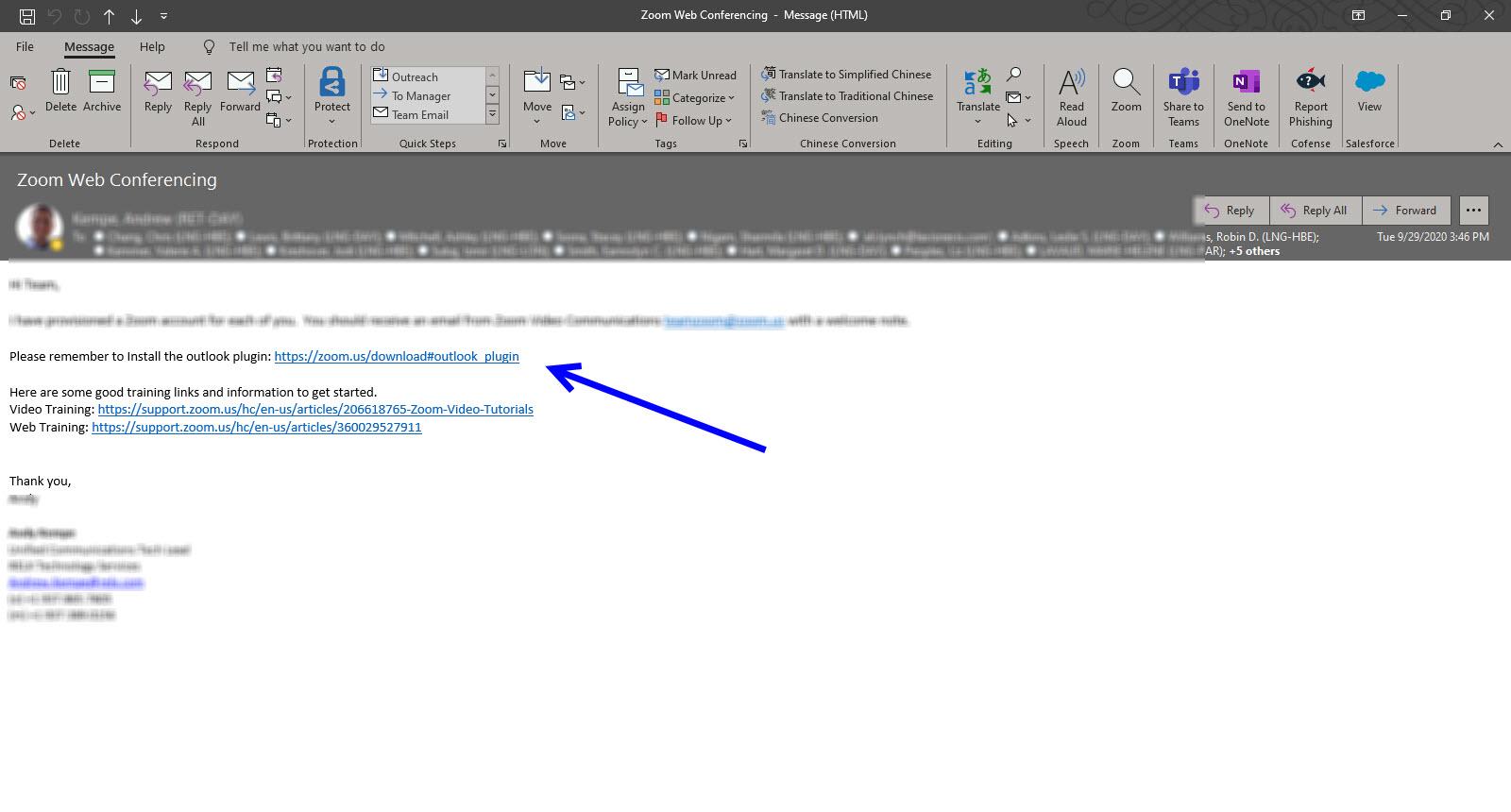Click the Save icon in the title bar
1511x812 pixels.
(x=26, y=16)
